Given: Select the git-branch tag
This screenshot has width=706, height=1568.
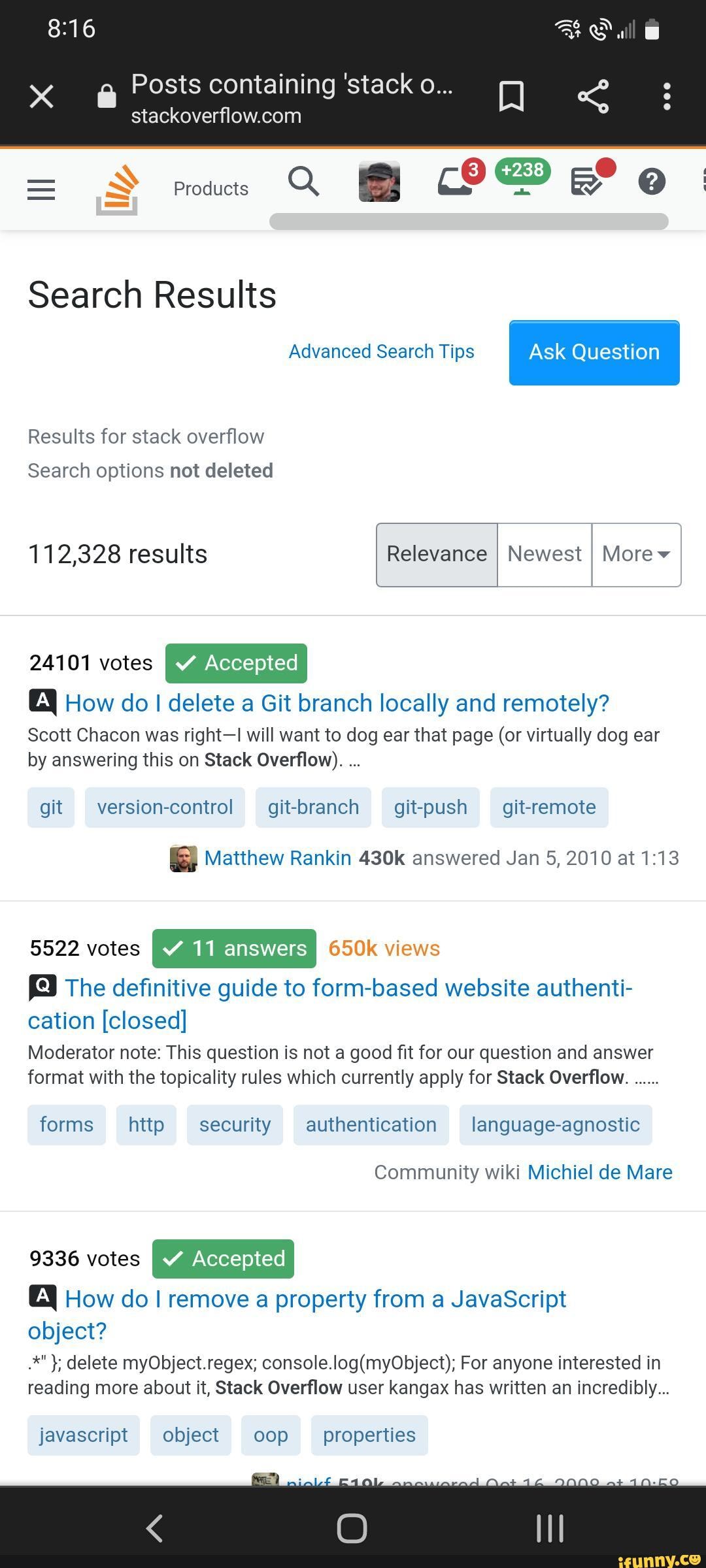Looking at the screenshot, I should [x=313, y=807].
